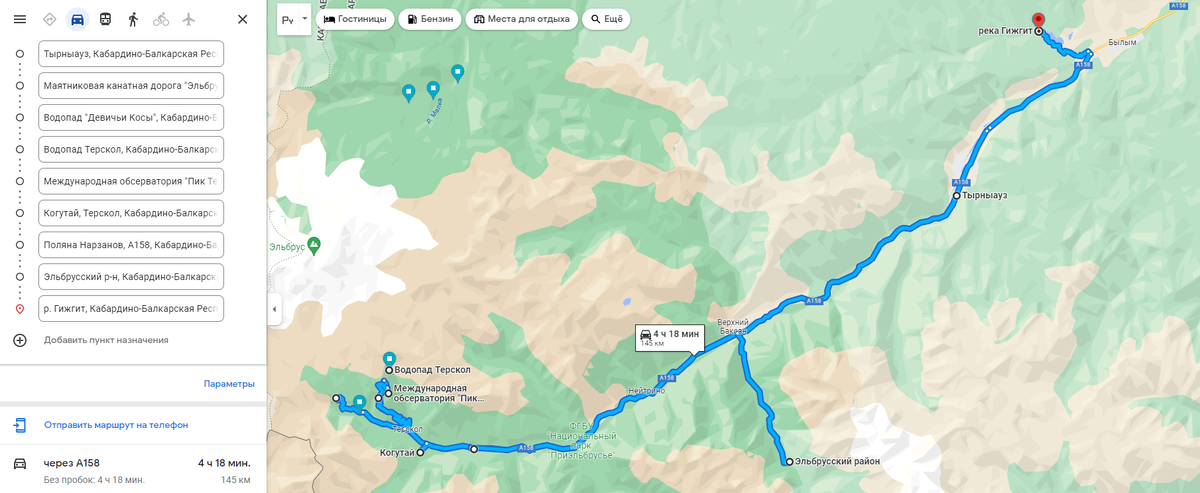The image size is (1200, 493).
Task: Collapse side panel with arrow handle
Action: (274, 310)
